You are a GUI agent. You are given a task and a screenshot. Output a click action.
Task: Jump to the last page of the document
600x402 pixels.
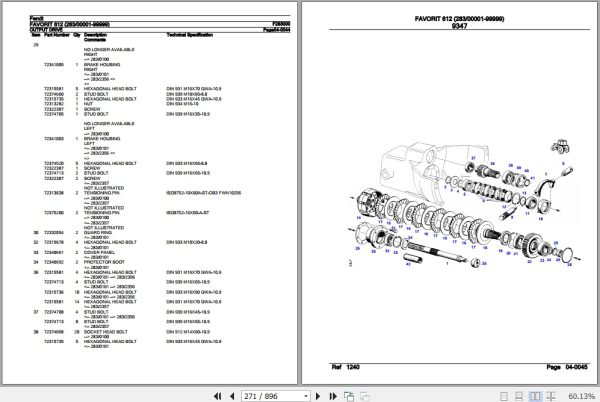(333, 396)
